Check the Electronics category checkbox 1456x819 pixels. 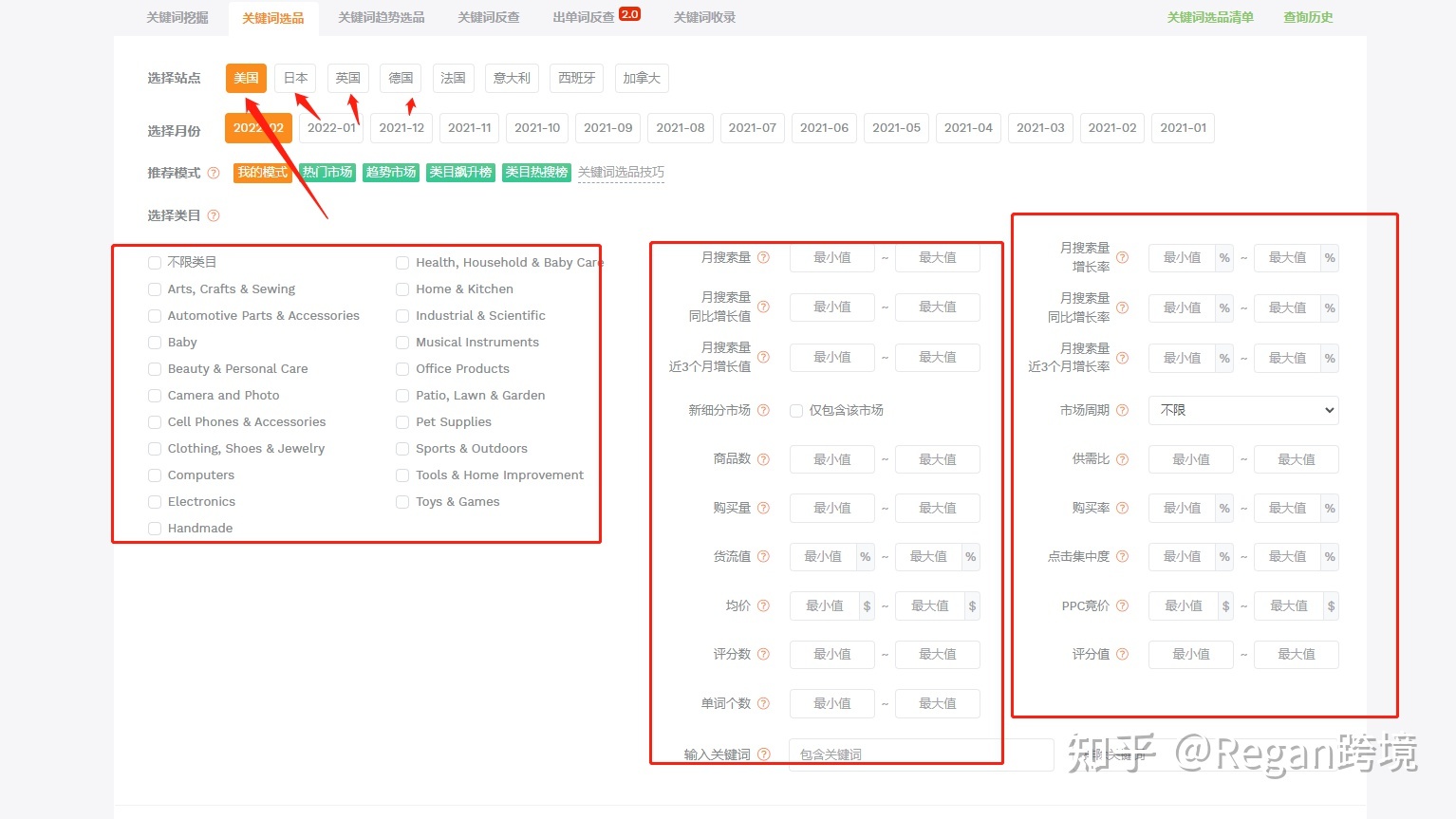[x=155, y=502]
